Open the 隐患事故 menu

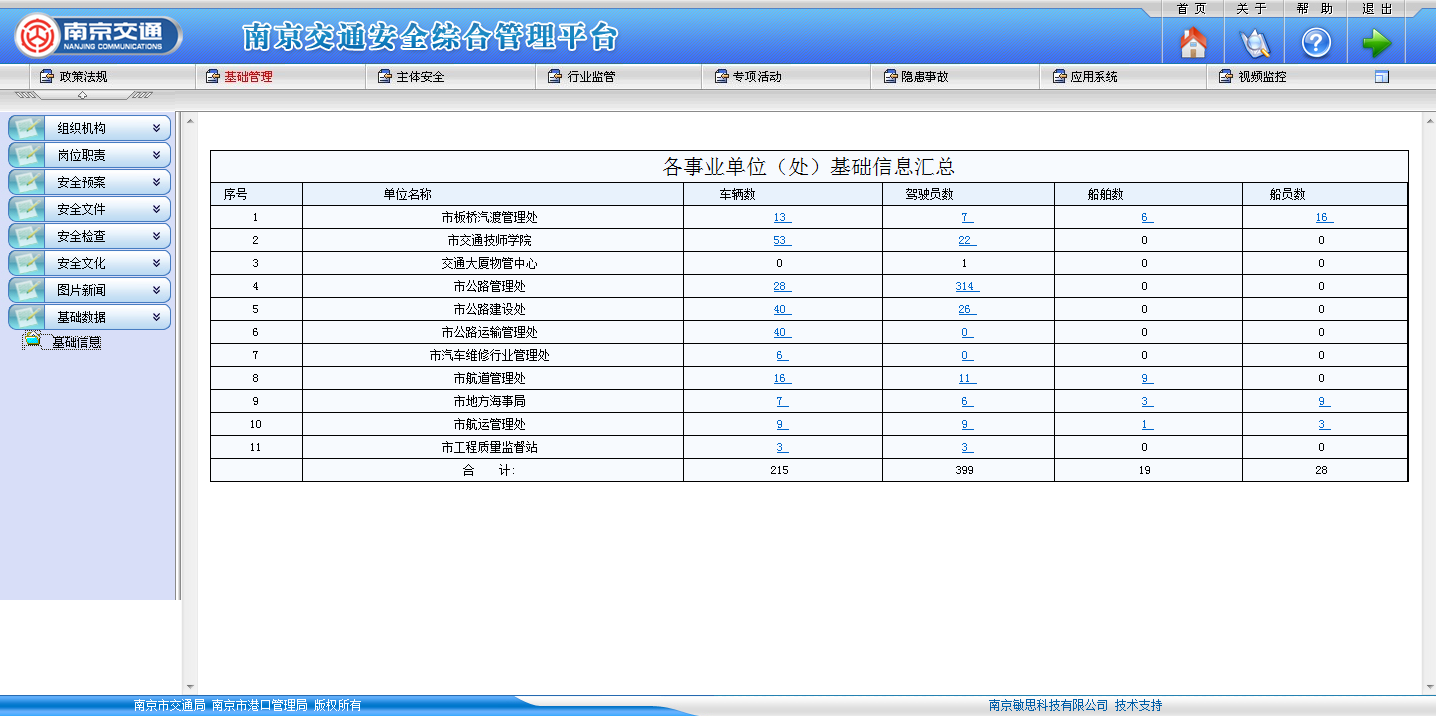924,77
